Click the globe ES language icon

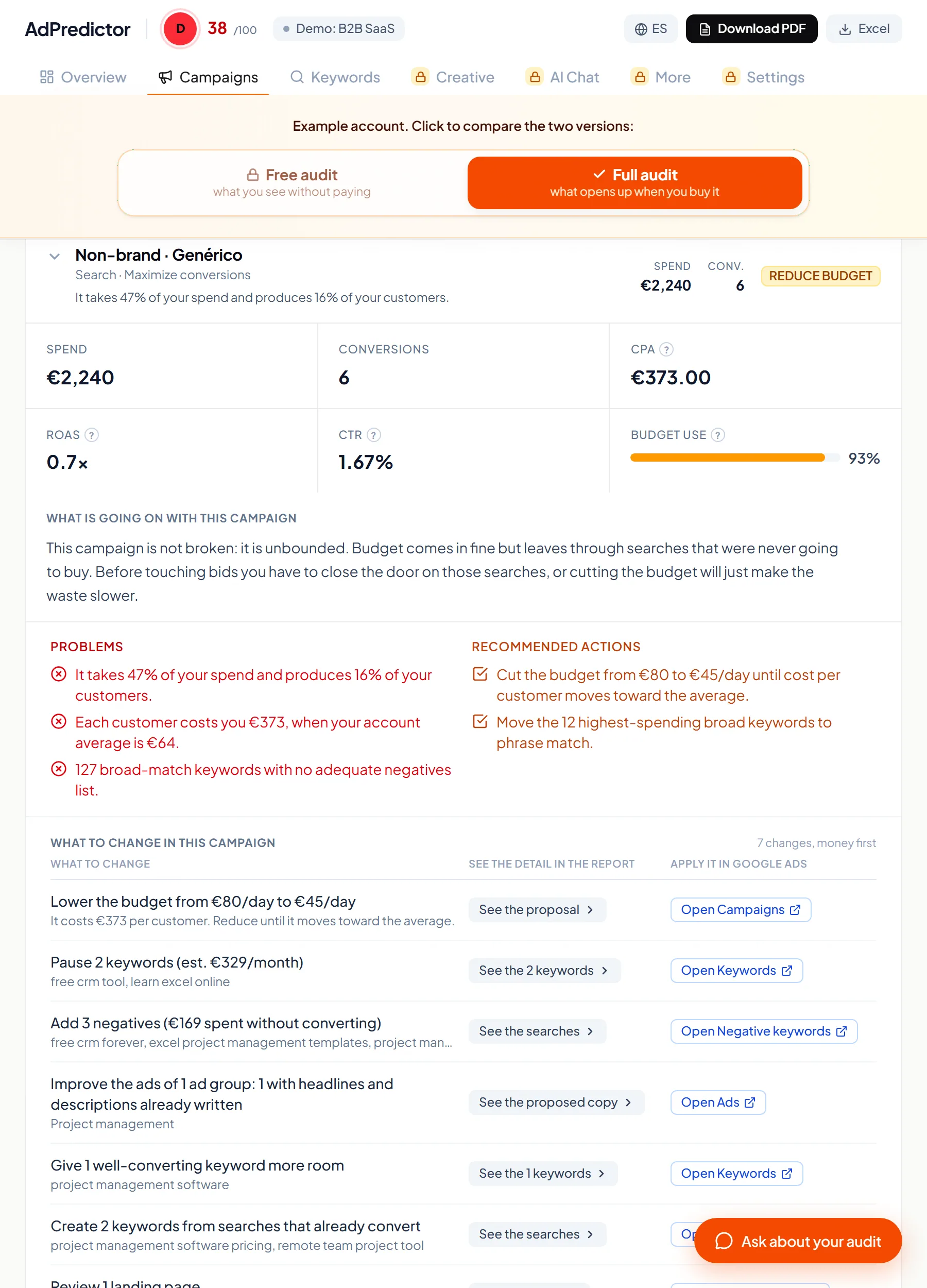[x=641, y=29]
